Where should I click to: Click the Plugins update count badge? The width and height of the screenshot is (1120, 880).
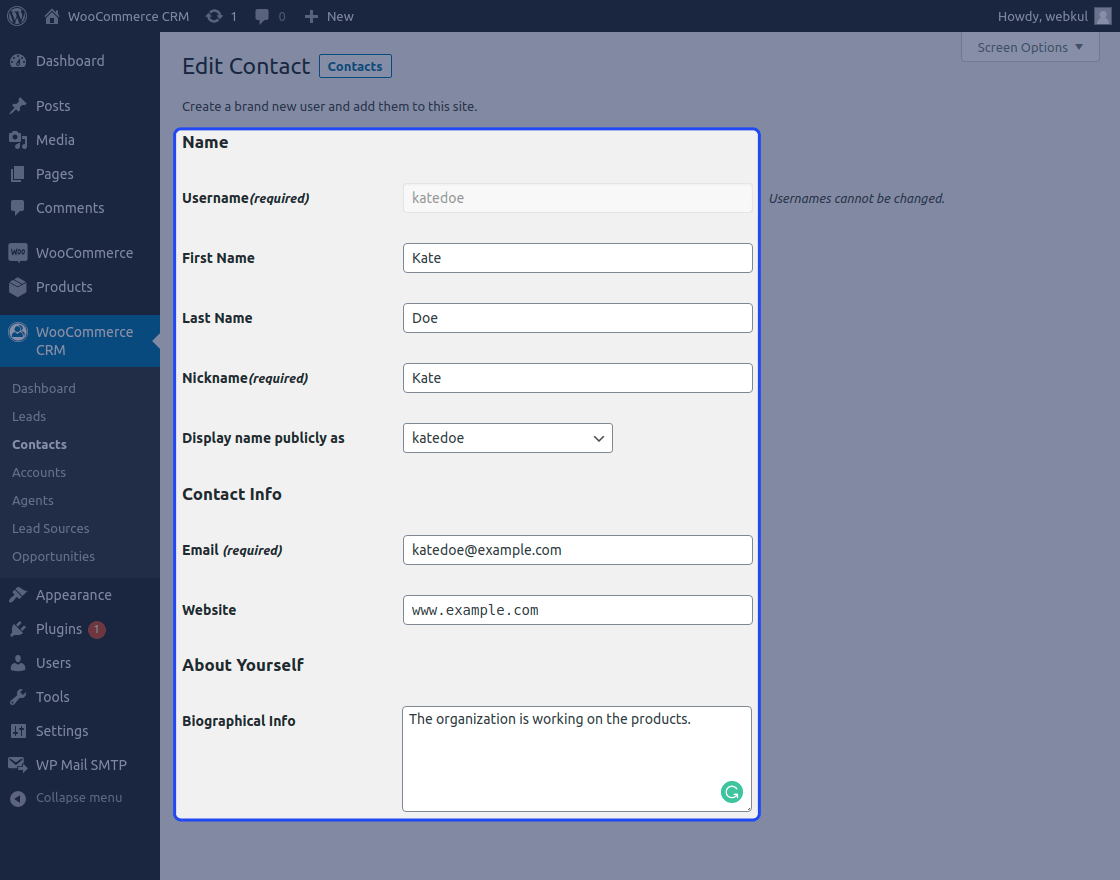point(96,629)
